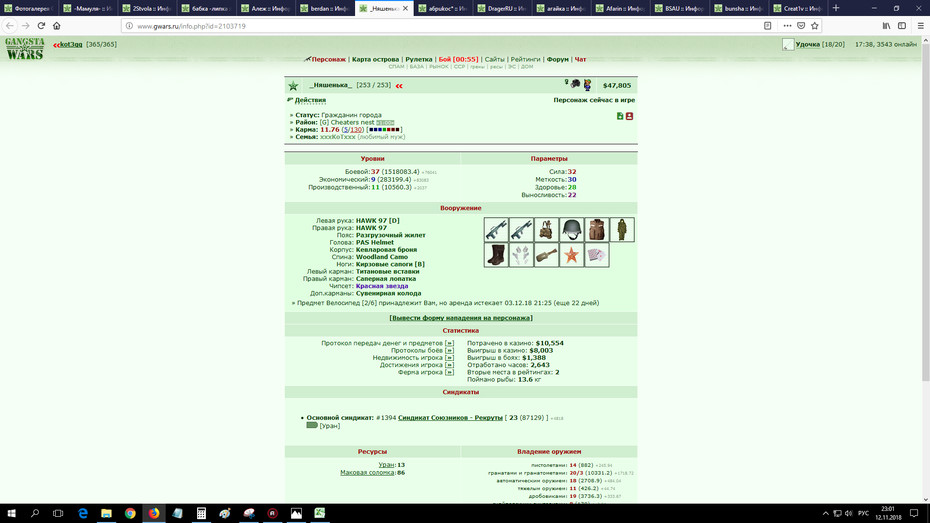Expand the Действия actions menu
The width and height of the screenshot is (930, 523).
tap(310, 100)
